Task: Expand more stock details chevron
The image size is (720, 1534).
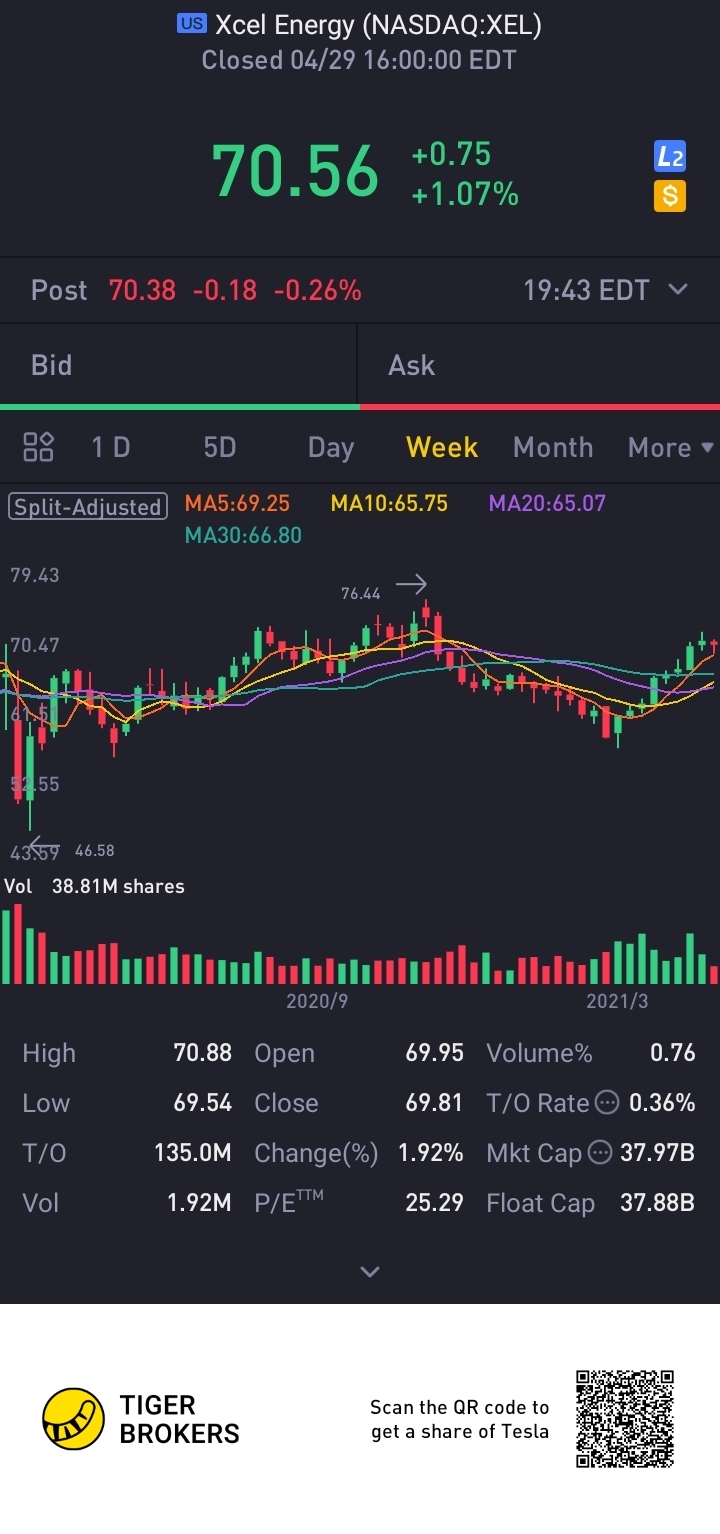Action: 370,1272
